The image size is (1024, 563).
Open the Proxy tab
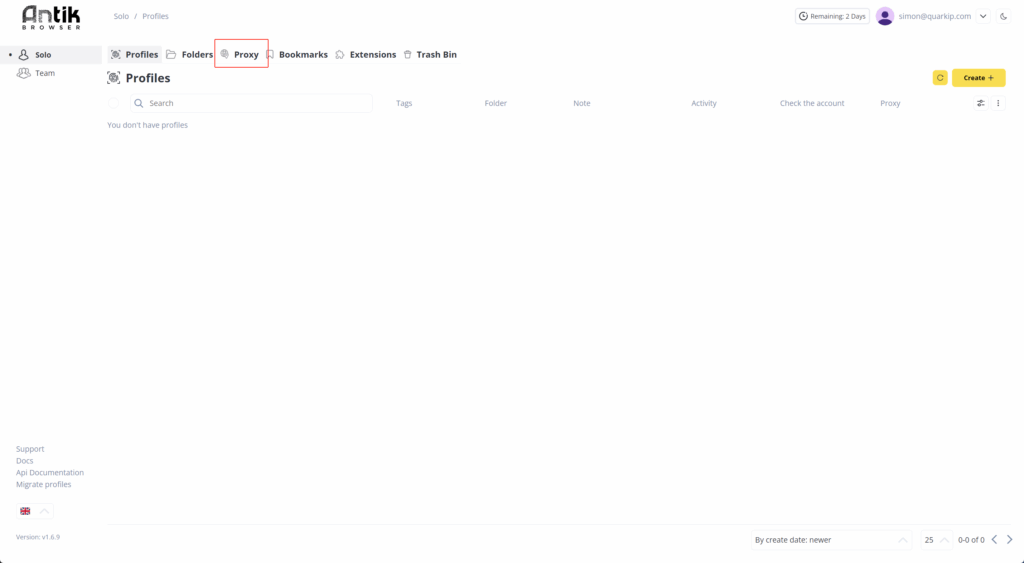click(240, 54)
